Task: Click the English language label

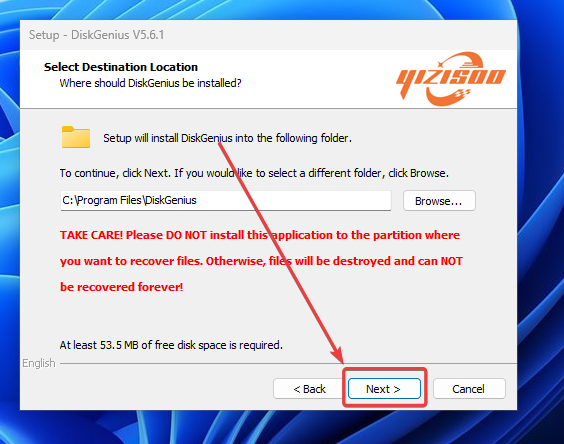Action: (39, 363)
